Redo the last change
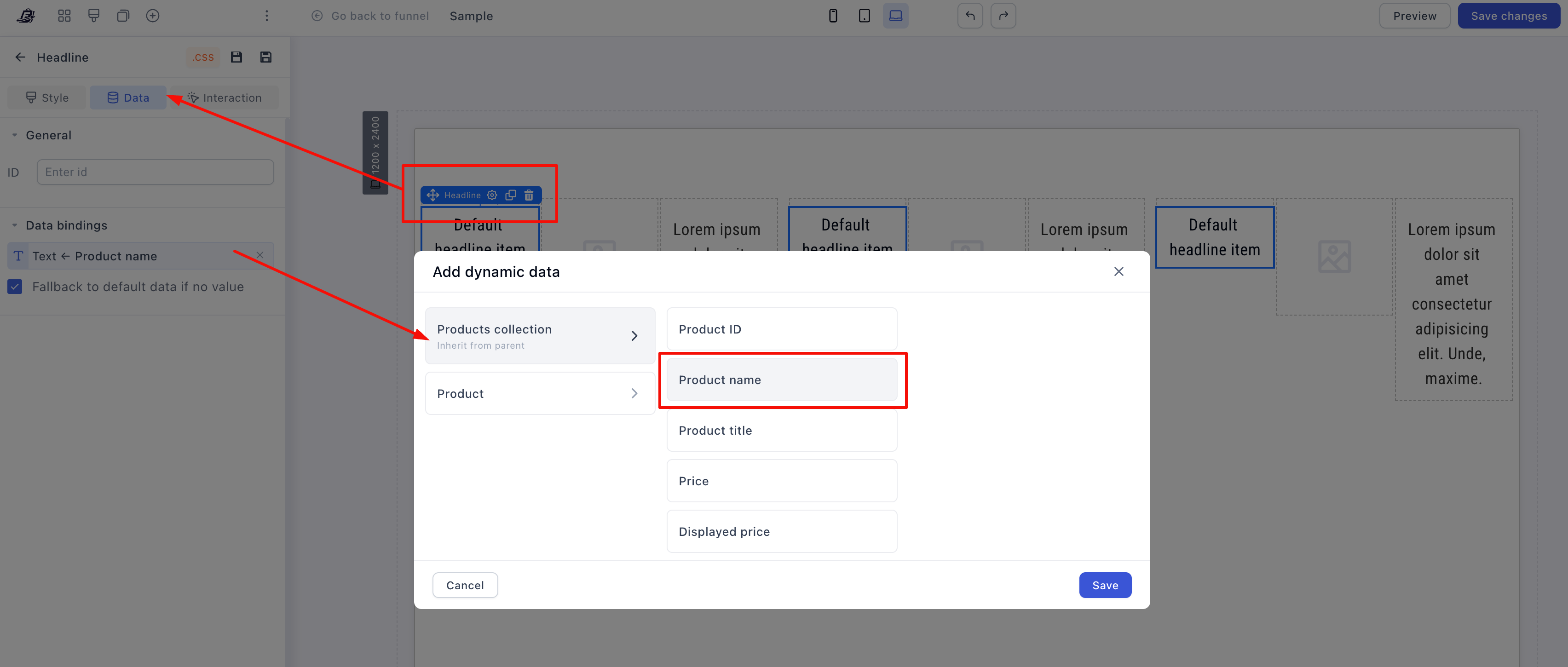 point(1003,16)
